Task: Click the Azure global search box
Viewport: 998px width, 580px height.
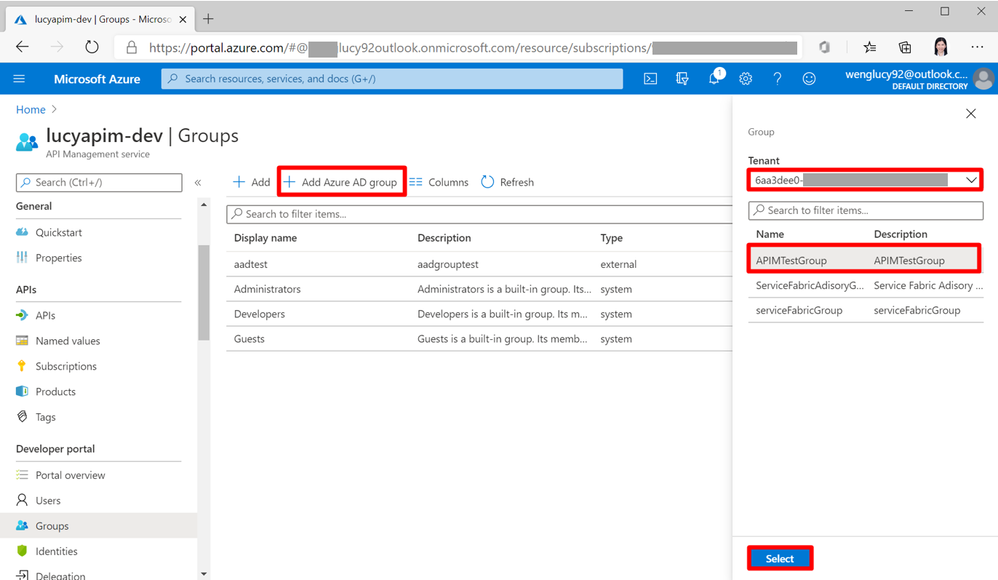Action: click(392, 79)
